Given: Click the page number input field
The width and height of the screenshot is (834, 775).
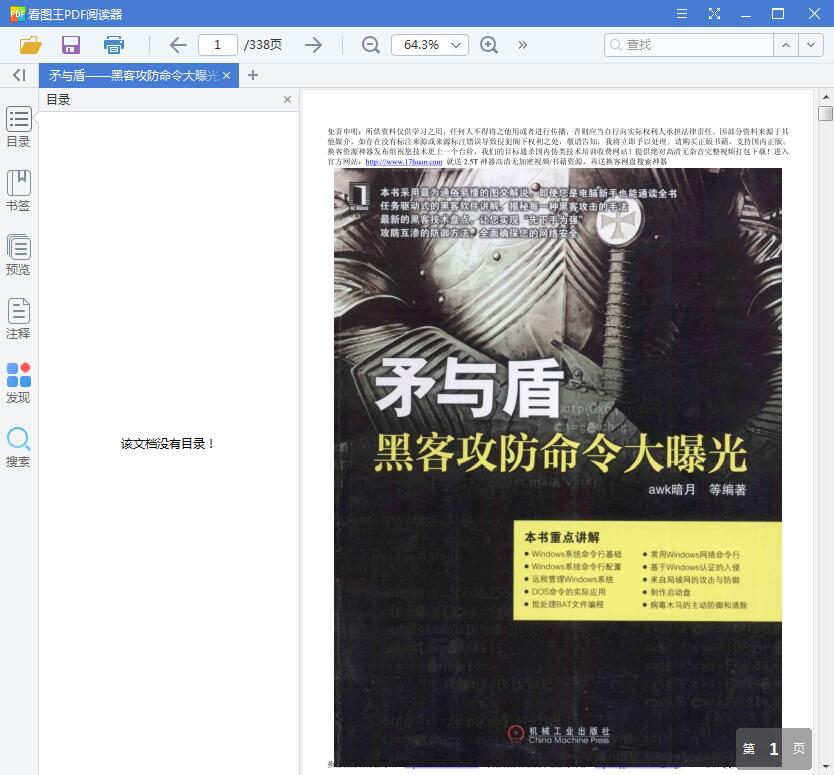Looking at the screenshot, I should (218, 45).
